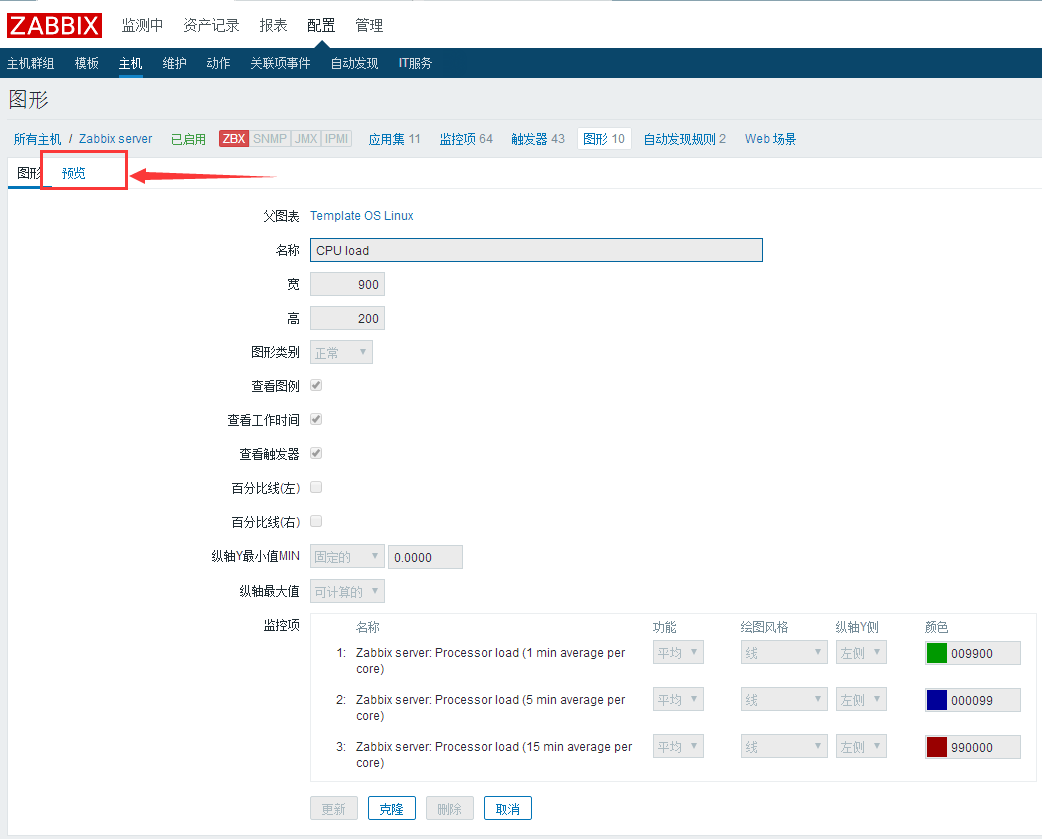Viewport: 1042px width, 839px height.
Task: Open 纵轴Y侧 dropdown for 15 min load item
Action: point(861,747)
